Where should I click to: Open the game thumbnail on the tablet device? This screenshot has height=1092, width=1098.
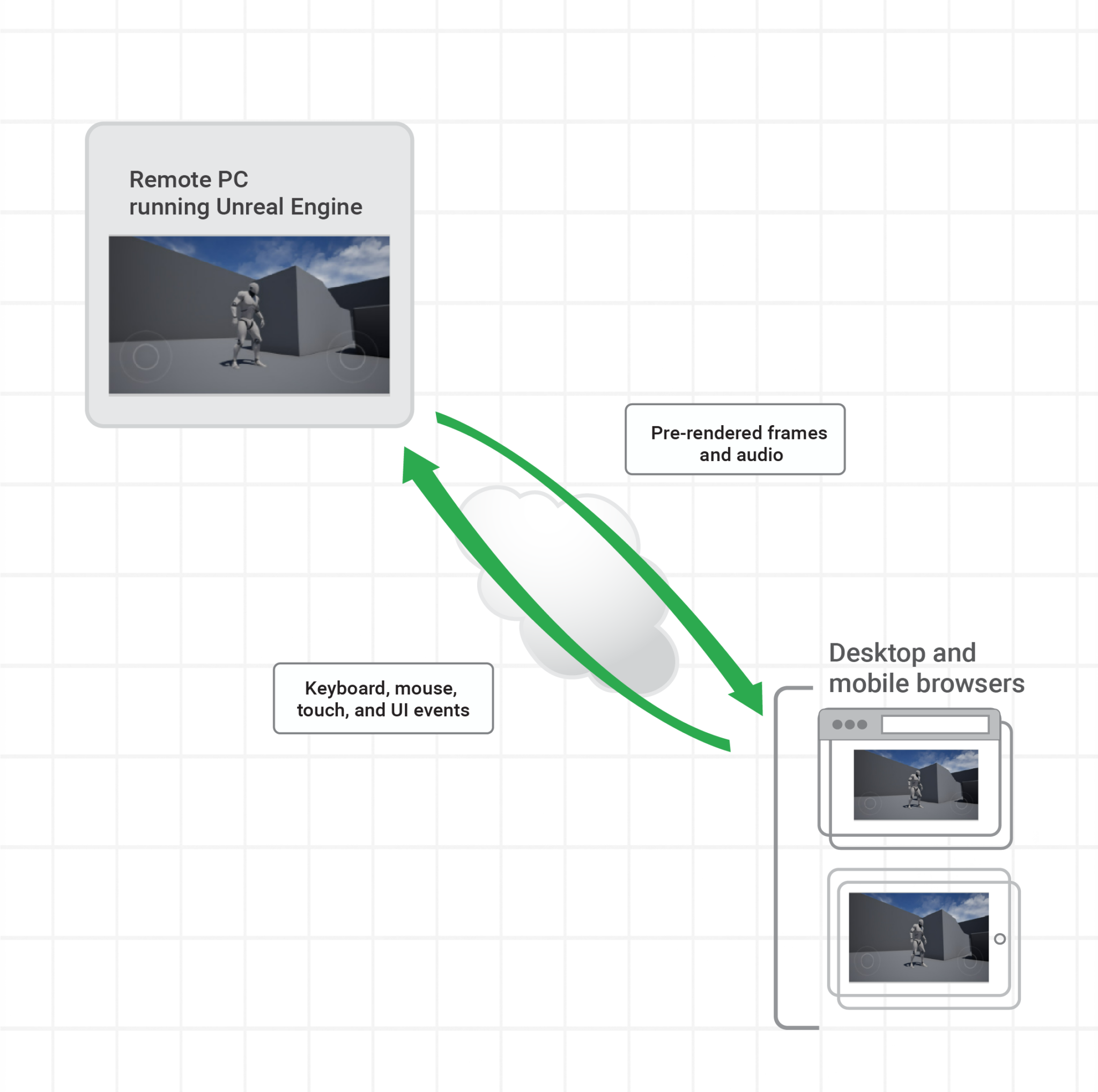(x=918, y=937)
